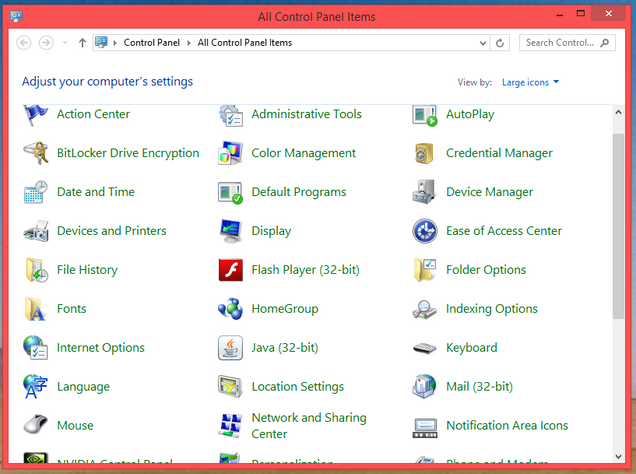Screen dimensions: 636x474
Task: Click the Keyboard text link
Action: [x=472, y=347]
